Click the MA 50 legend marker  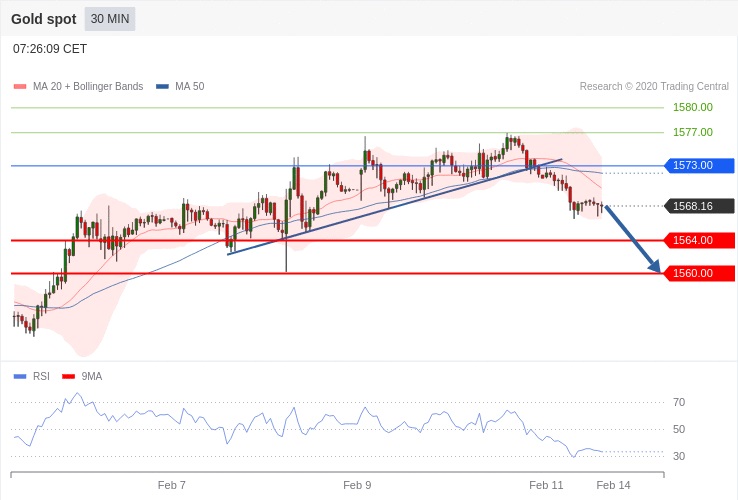tap(162, 87)
